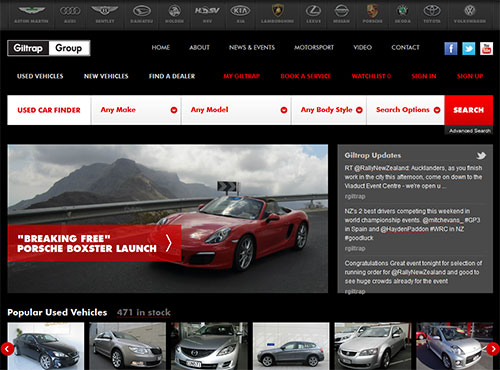This screenshot has width=500, height=370.
Task: Open the Daihatsu brand logo
Action: pos(142,14)
